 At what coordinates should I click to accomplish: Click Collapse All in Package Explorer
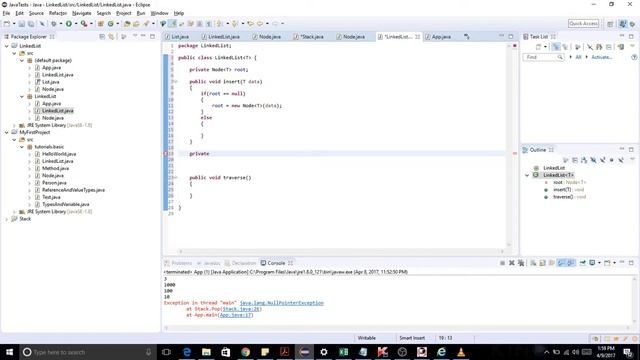[x=102, y=37]
